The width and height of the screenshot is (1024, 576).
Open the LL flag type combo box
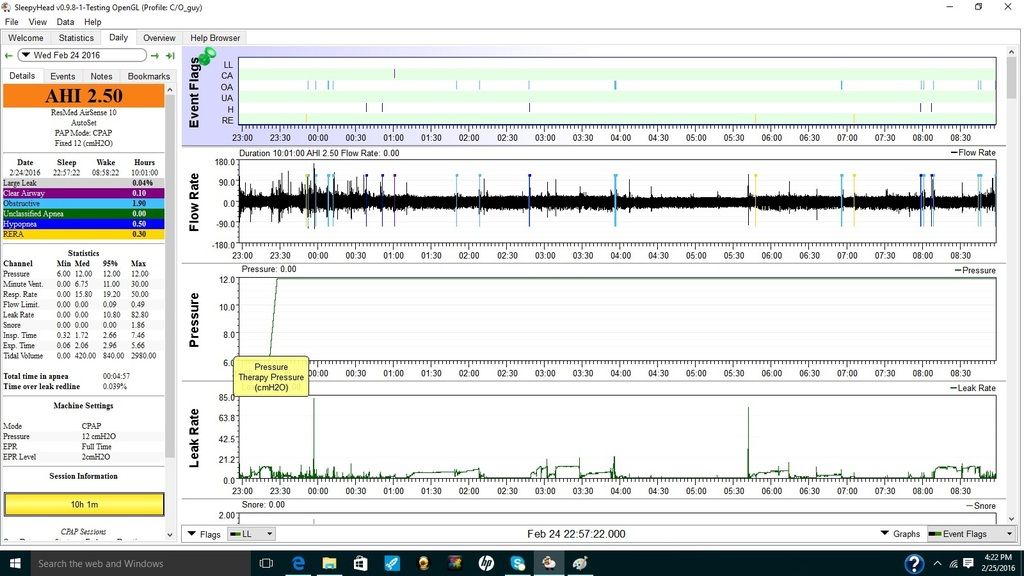point(251,534)
